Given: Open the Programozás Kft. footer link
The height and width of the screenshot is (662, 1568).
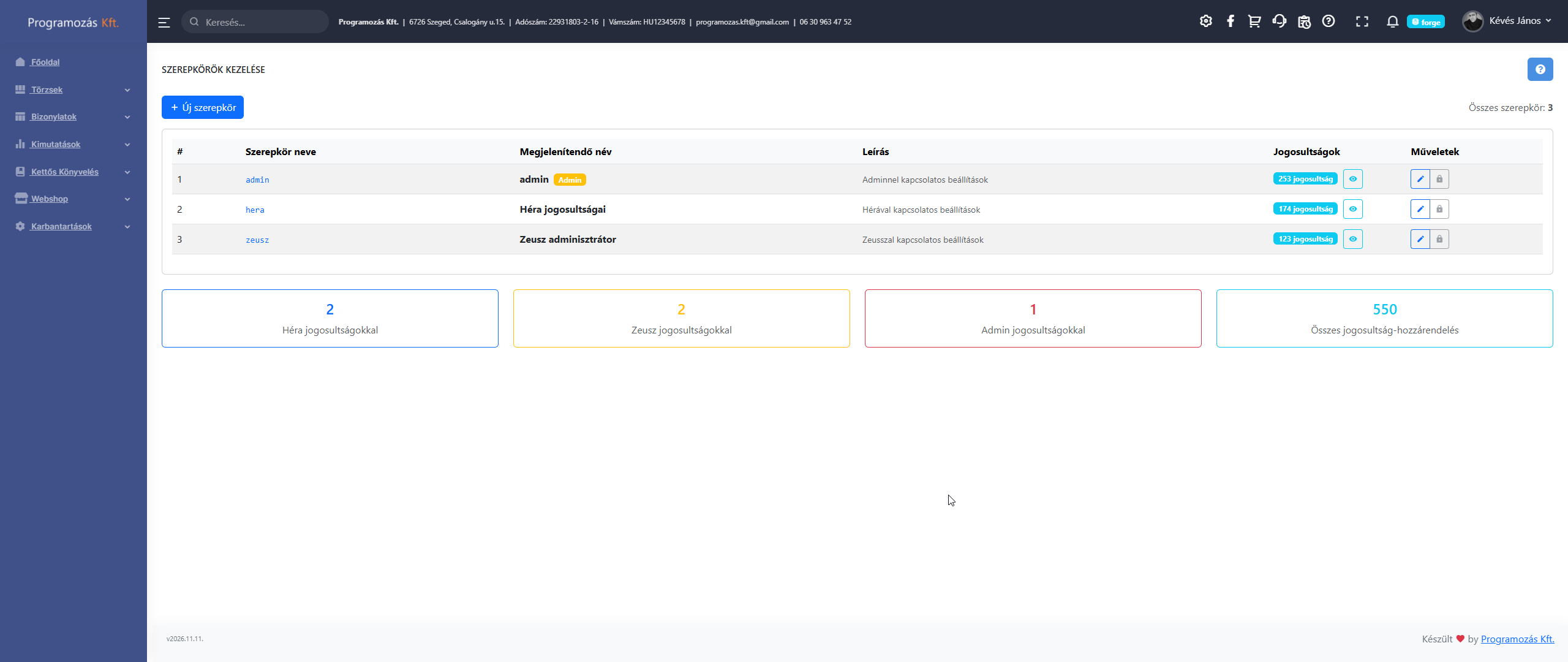Looking at the screenshot, I should click(x=1517, y=639).
